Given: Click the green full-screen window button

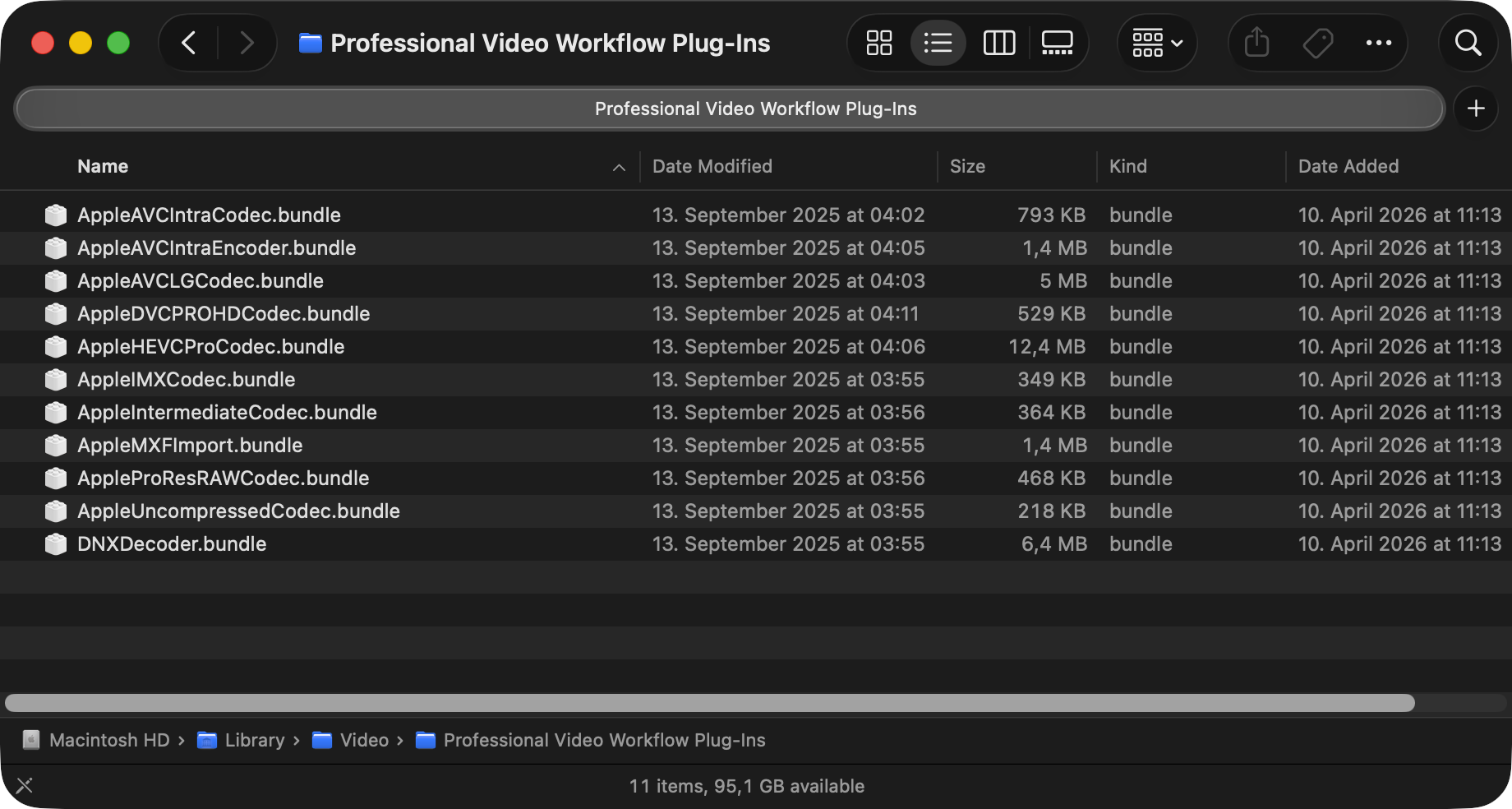Looking at the screenshot, I should tap(118, 43).
